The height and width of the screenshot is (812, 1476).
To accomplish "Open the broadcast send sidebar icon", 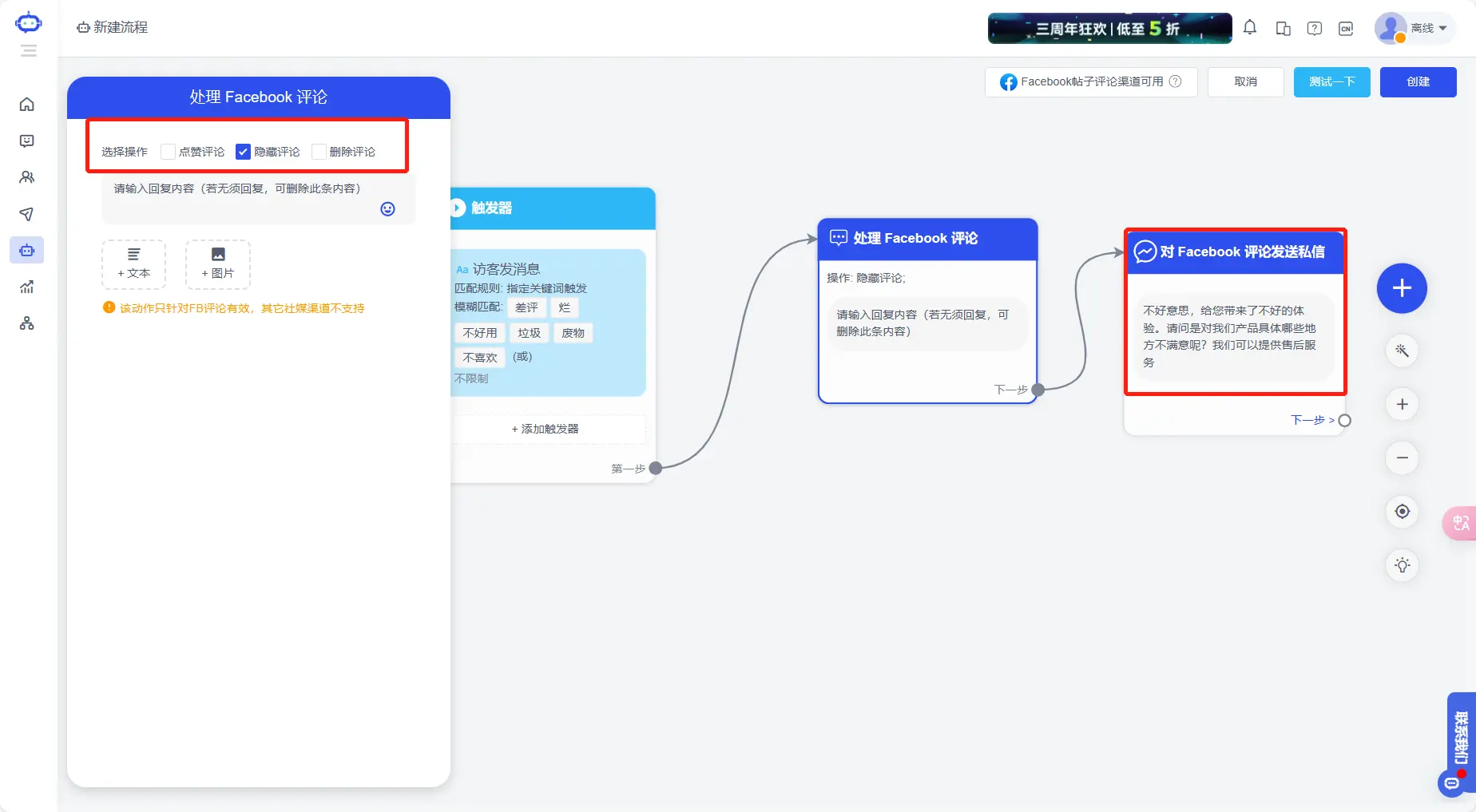I will tap(27, 214).
